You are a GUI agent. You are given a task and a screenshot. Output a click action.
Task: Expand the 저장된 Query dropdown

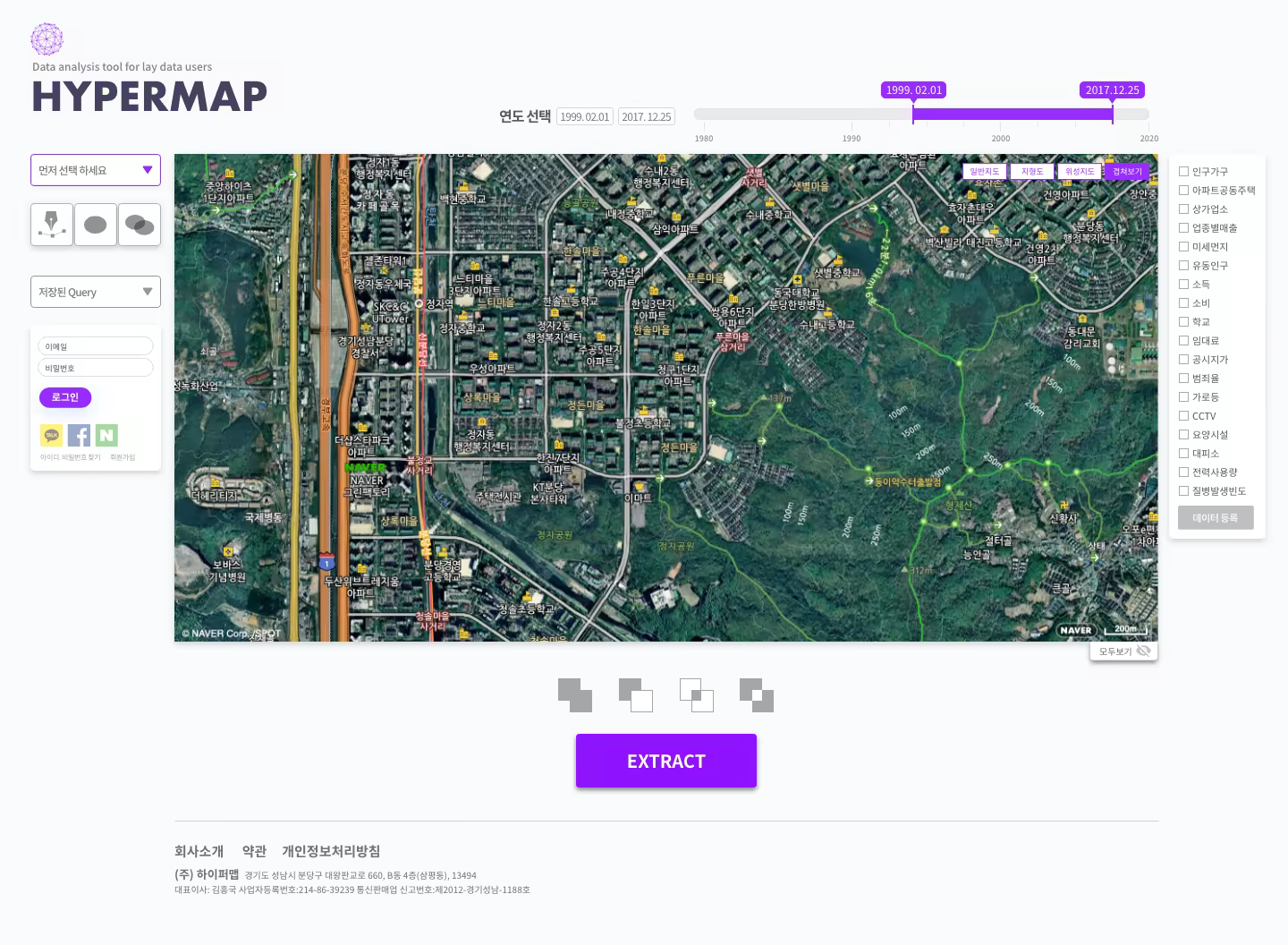click(95, 291)
